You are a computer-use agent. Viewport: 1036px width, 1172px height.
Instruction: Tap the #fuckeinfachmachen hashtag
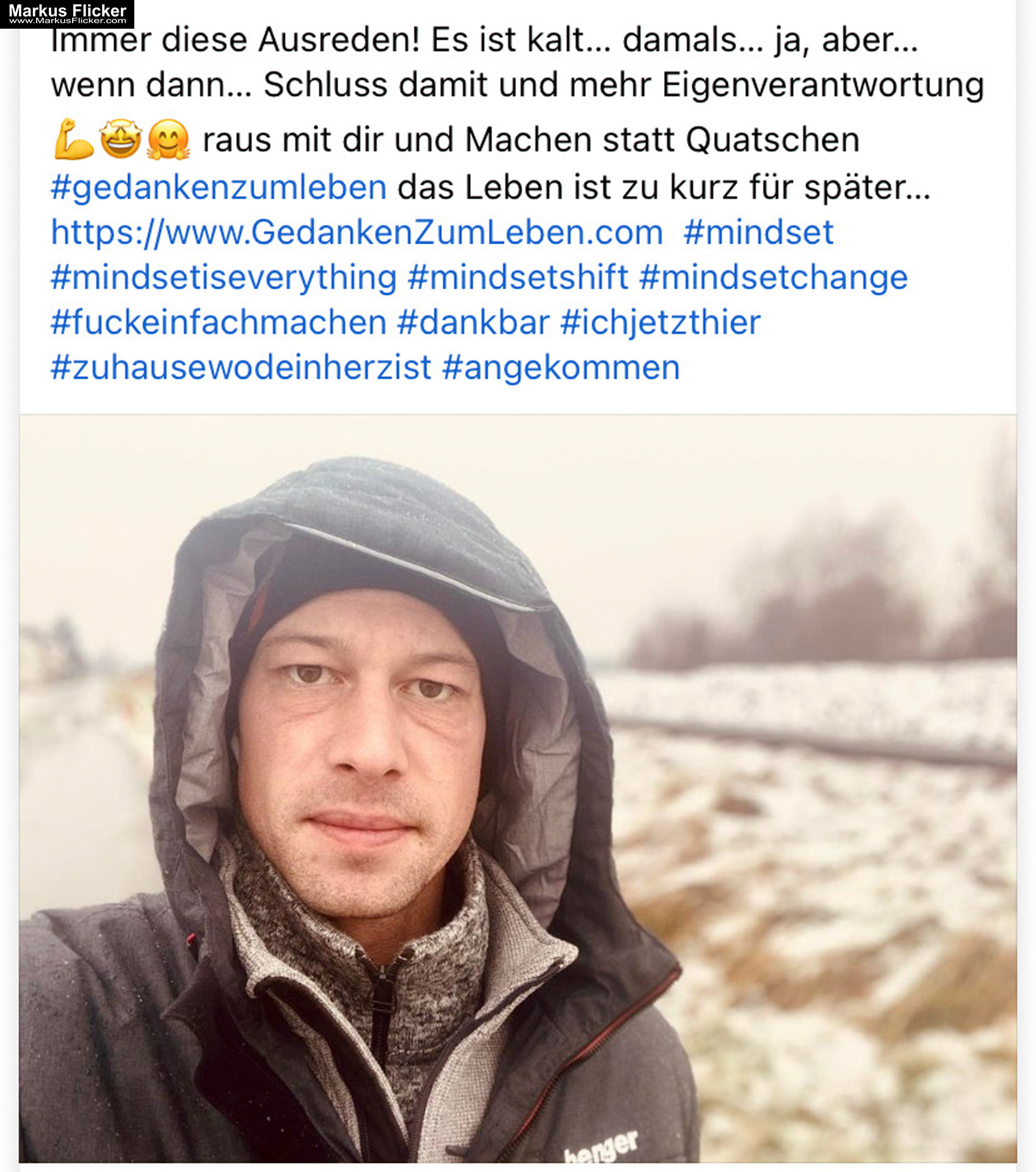[219, 322]
